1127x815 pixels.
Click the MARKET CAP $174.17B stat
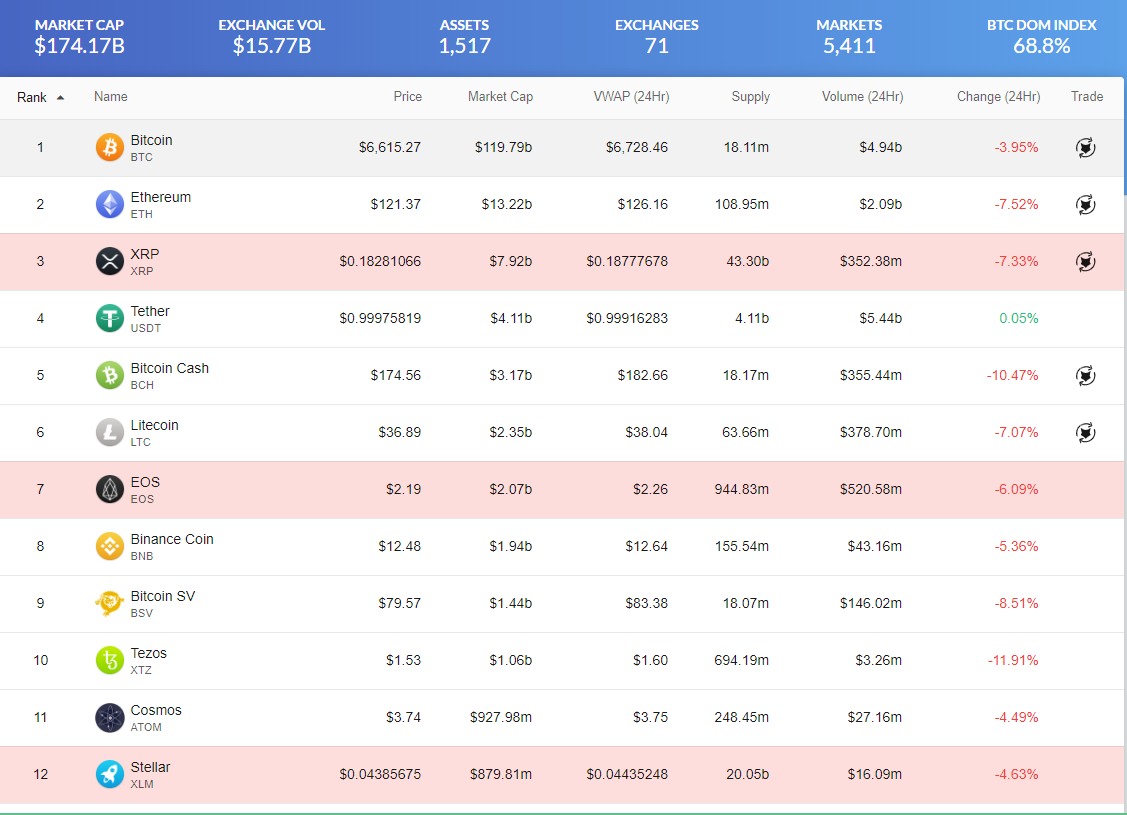pyautogui.click(x=80, y=37)
